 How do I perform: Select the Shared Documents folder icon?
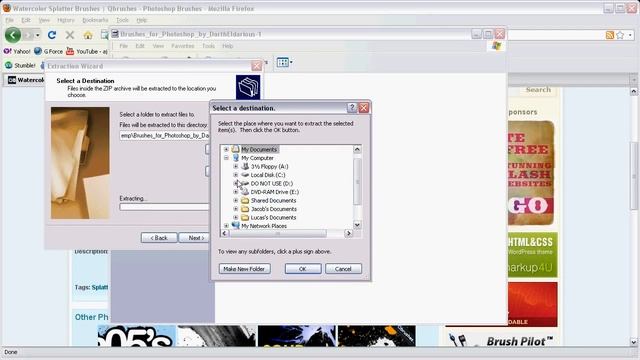point(245,200)
